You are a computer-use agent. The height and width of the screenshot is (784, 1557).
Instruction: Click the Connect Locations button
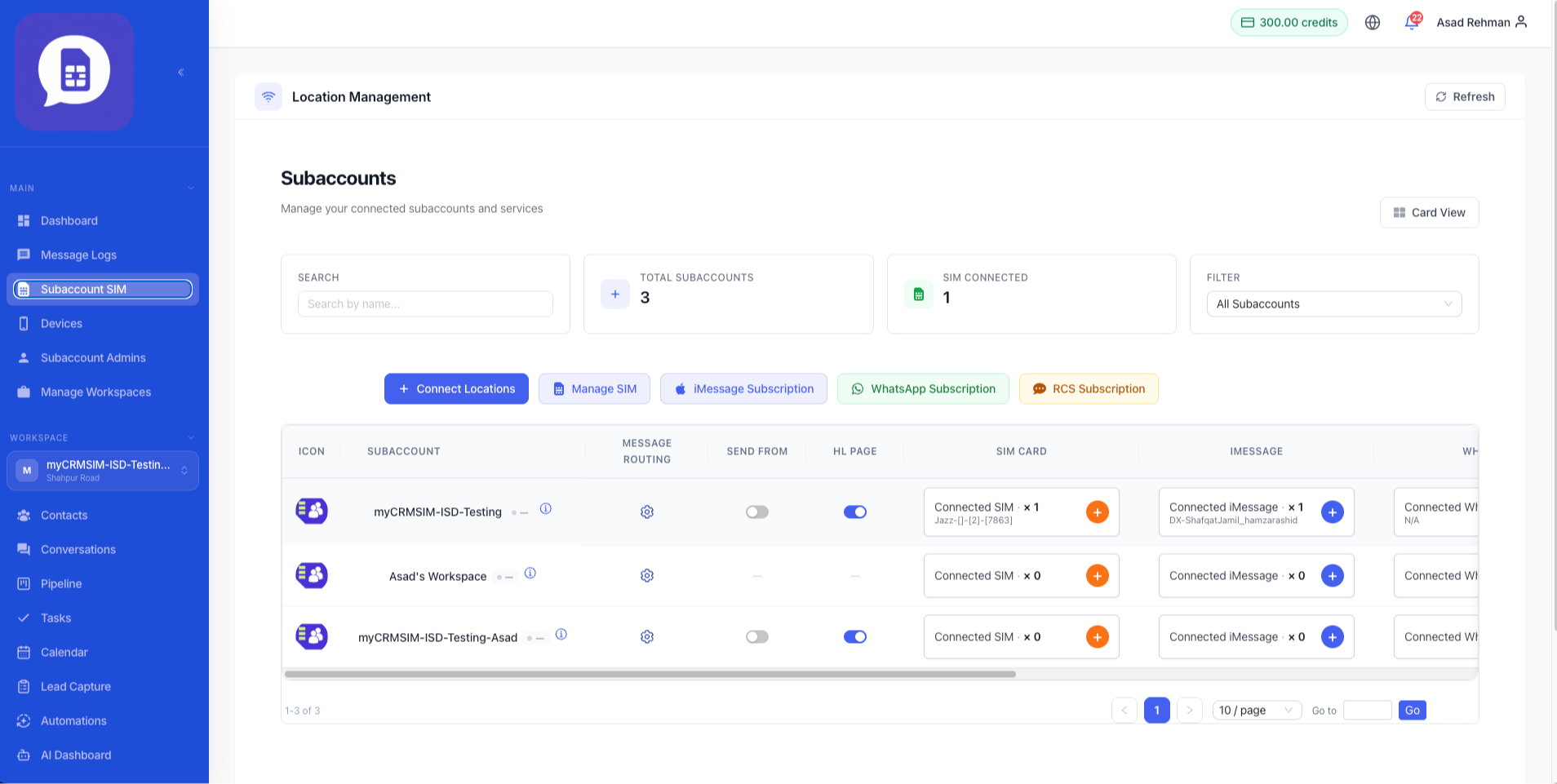pos(456,389)
